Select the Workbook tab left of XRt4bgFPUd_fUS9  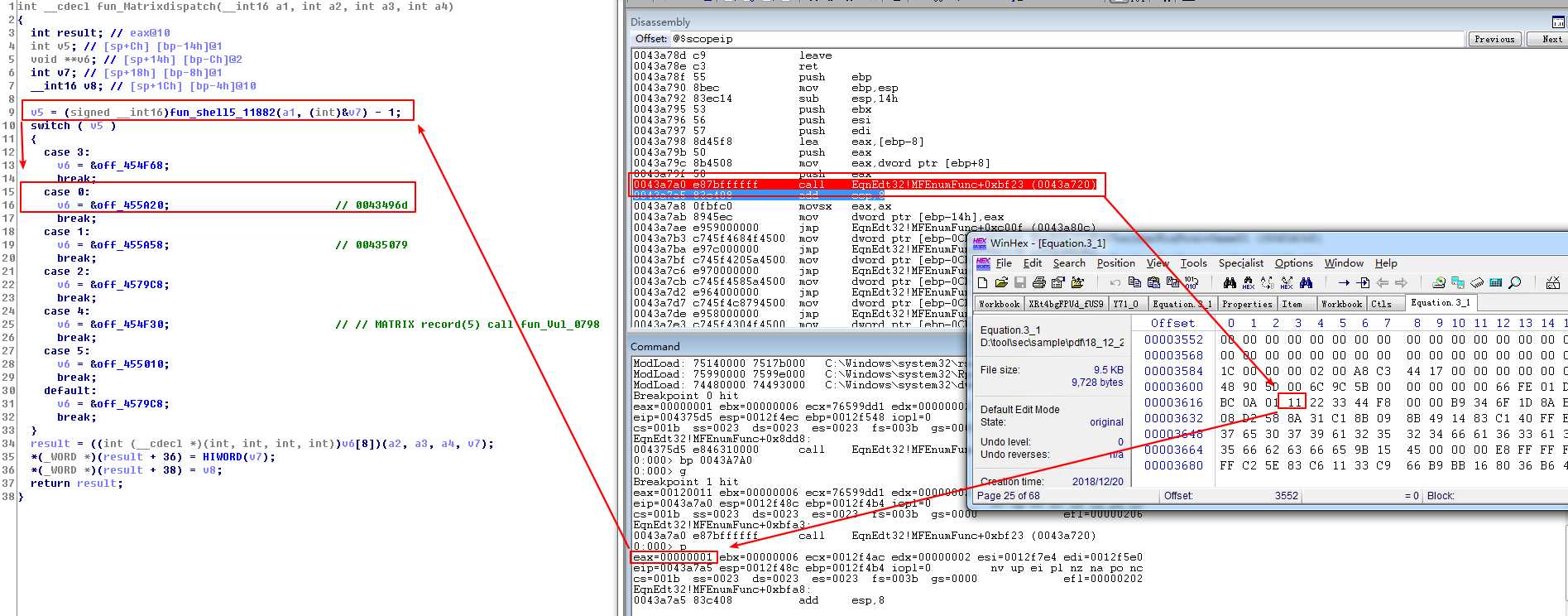(x=999, y=304)
